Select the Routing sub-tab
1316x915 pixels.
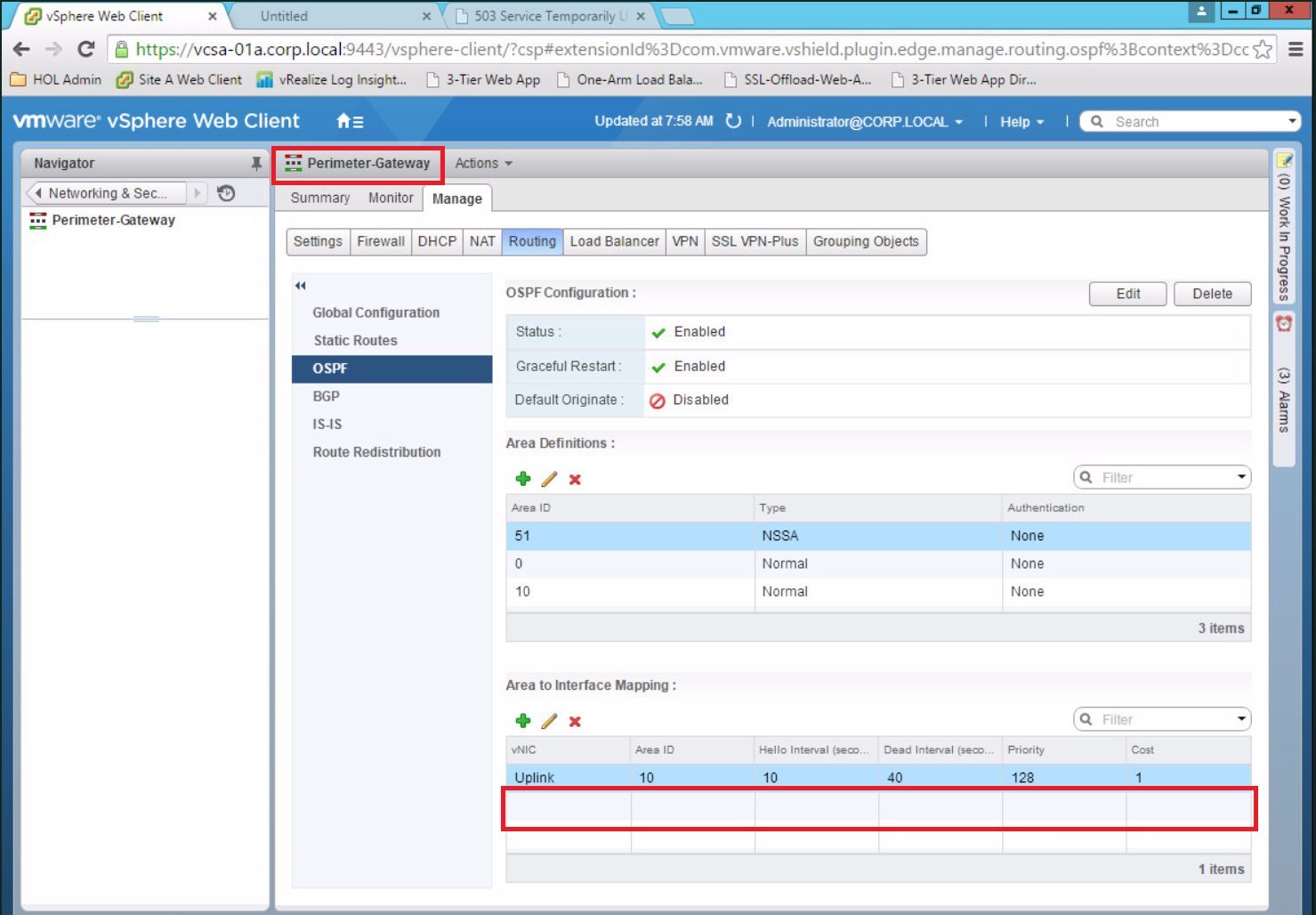coord(532,241)
